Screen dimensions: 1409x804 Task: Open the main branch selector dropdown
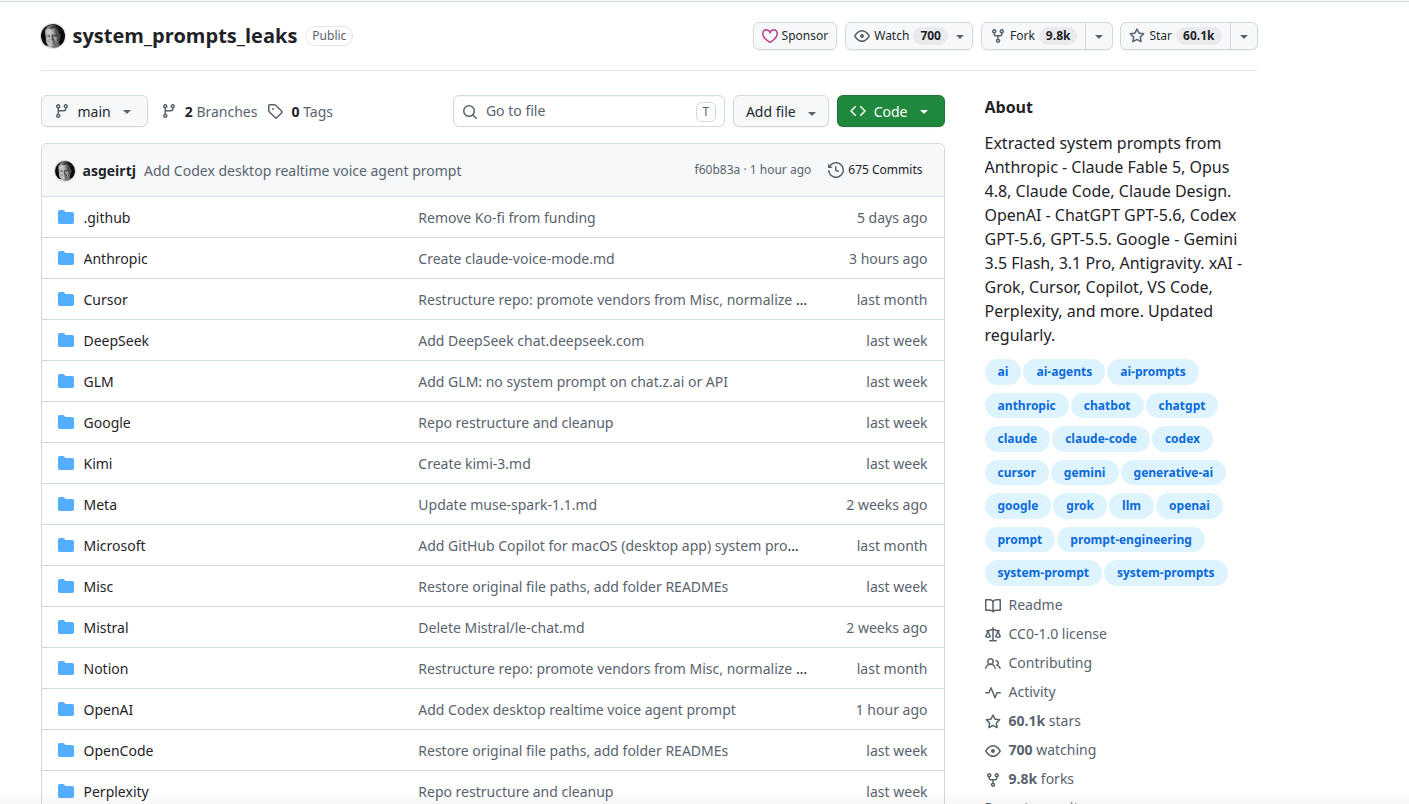coord(94,111)
